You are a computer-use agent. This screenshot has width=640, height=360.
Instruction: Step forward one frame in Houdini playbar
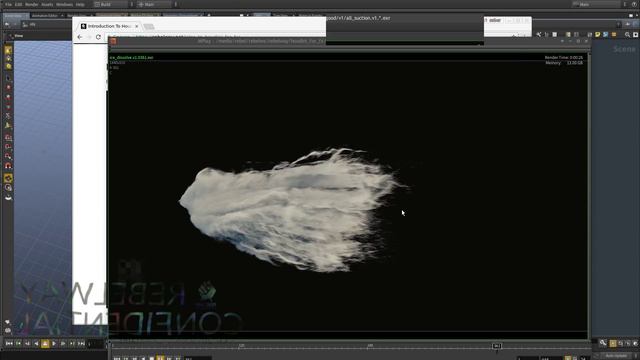point(63,344)
